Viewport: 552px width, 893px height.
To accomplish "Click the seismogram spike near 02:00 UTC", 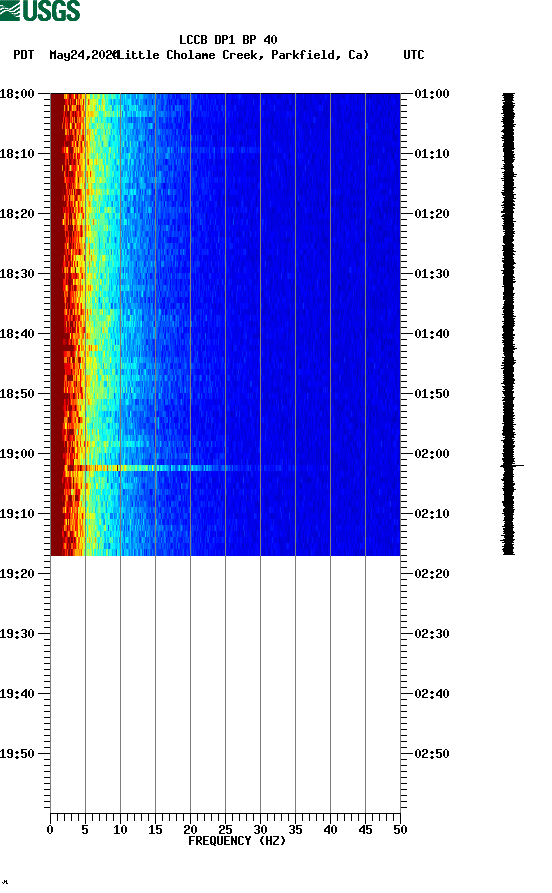I will (x=513, y=466).
